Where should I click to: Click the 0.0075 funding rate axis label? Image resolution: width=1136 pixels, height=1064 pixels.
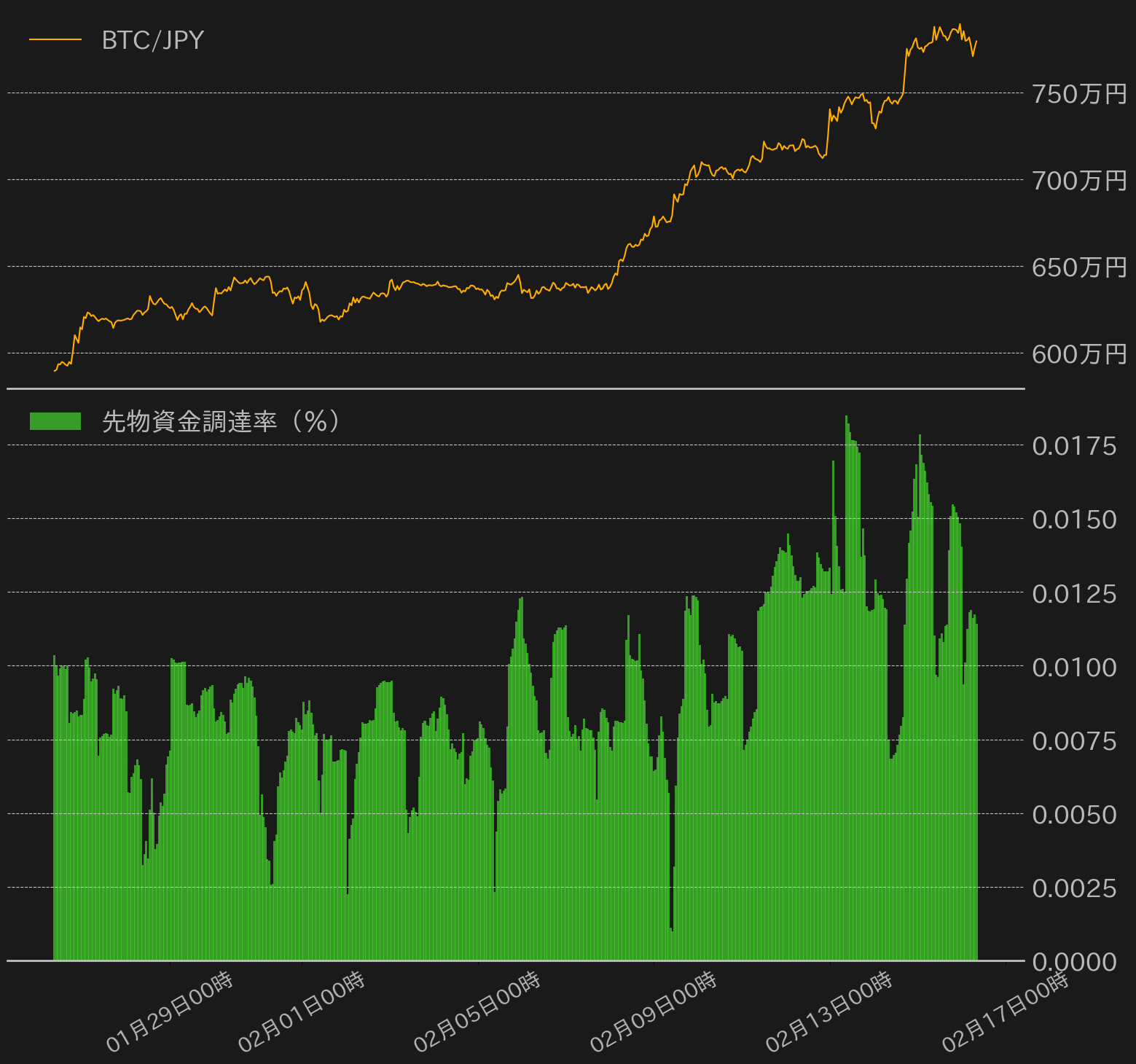tap(1074, 741)
